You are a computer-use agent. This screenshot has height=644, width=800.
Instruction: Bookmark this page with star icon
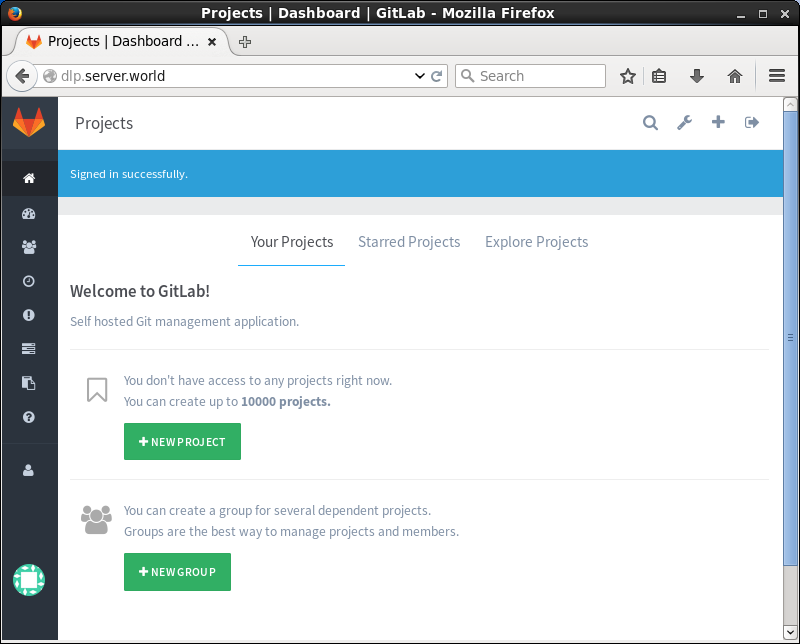coord(628,77)
